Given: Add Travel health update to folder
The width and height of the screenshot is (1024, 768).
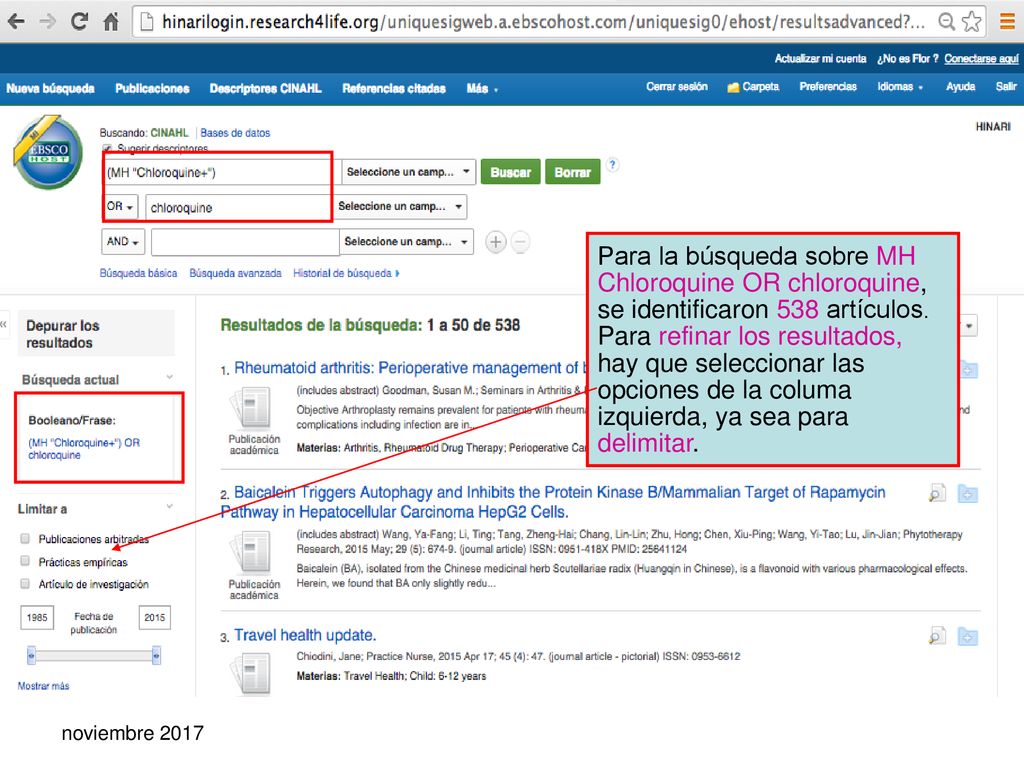Looking at the screenshot, I should pyautogui.click(x=967, y=636).
